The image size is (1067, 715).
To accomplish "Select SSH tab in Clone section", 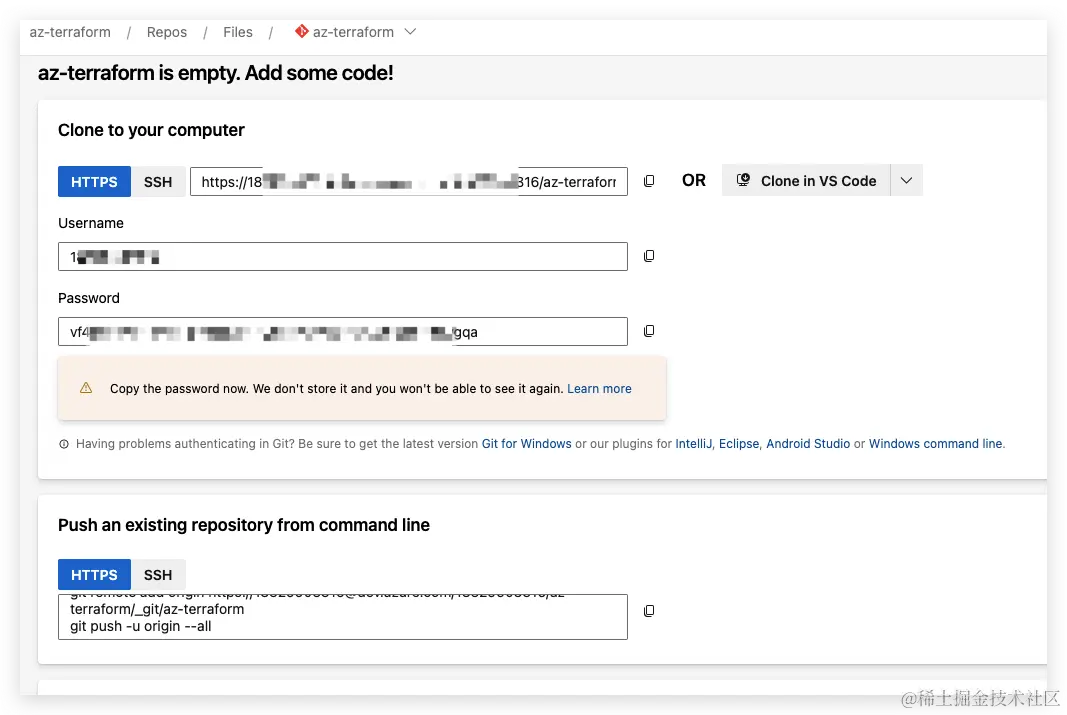I will [x=158, y=182].
